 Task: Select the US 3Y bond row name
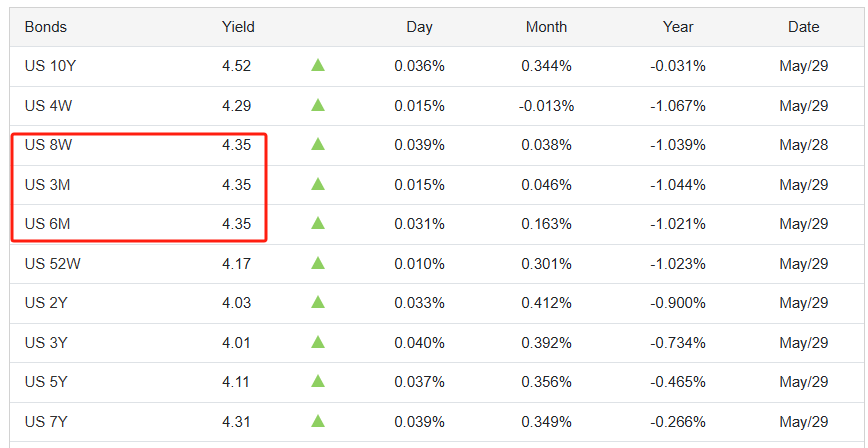tap(45, 342)
